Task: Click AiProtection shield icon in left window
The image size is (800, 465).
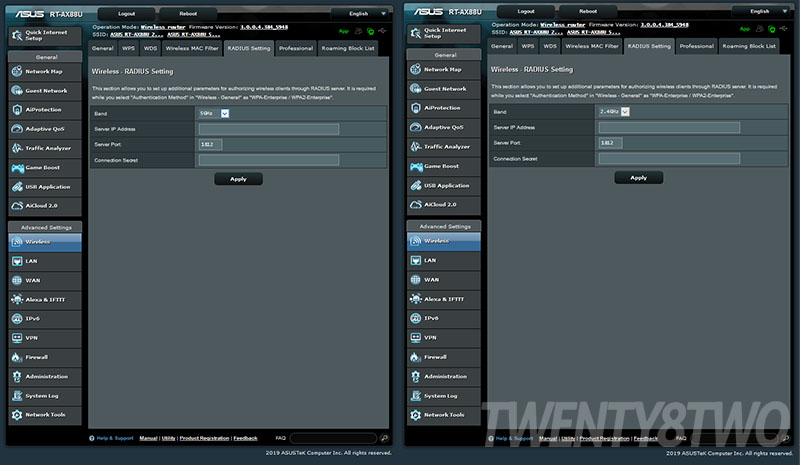Action: pos(17,110)
